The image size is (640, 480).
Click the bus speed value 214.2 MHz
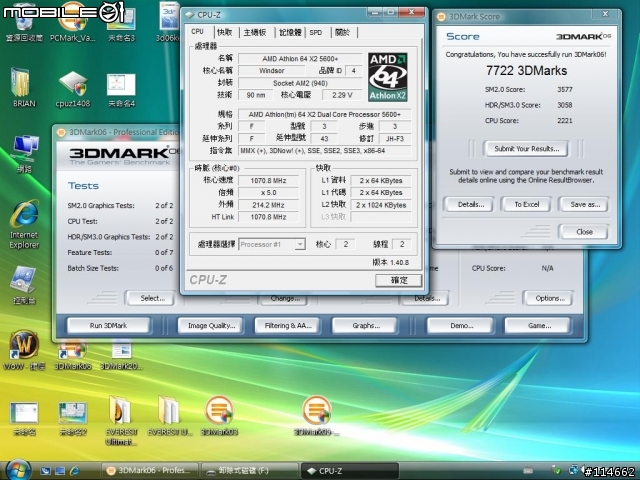268,205
